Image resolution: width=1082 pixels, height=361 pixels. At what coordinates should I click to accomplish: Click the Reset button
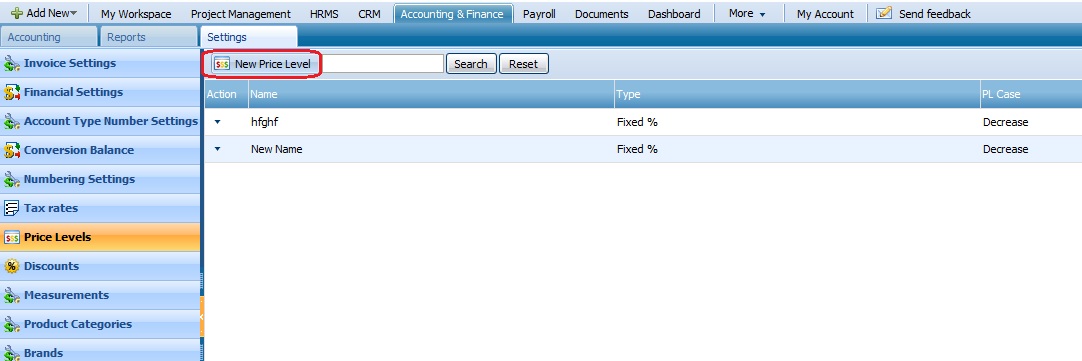tap(523, 64)
